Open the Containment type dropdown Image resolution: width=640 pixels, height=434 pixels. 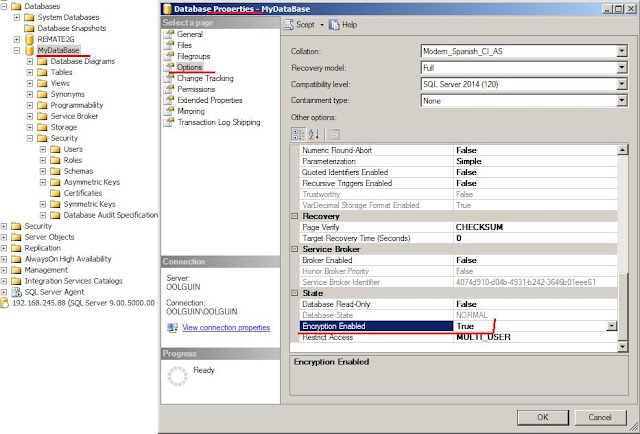click(622, 100)
